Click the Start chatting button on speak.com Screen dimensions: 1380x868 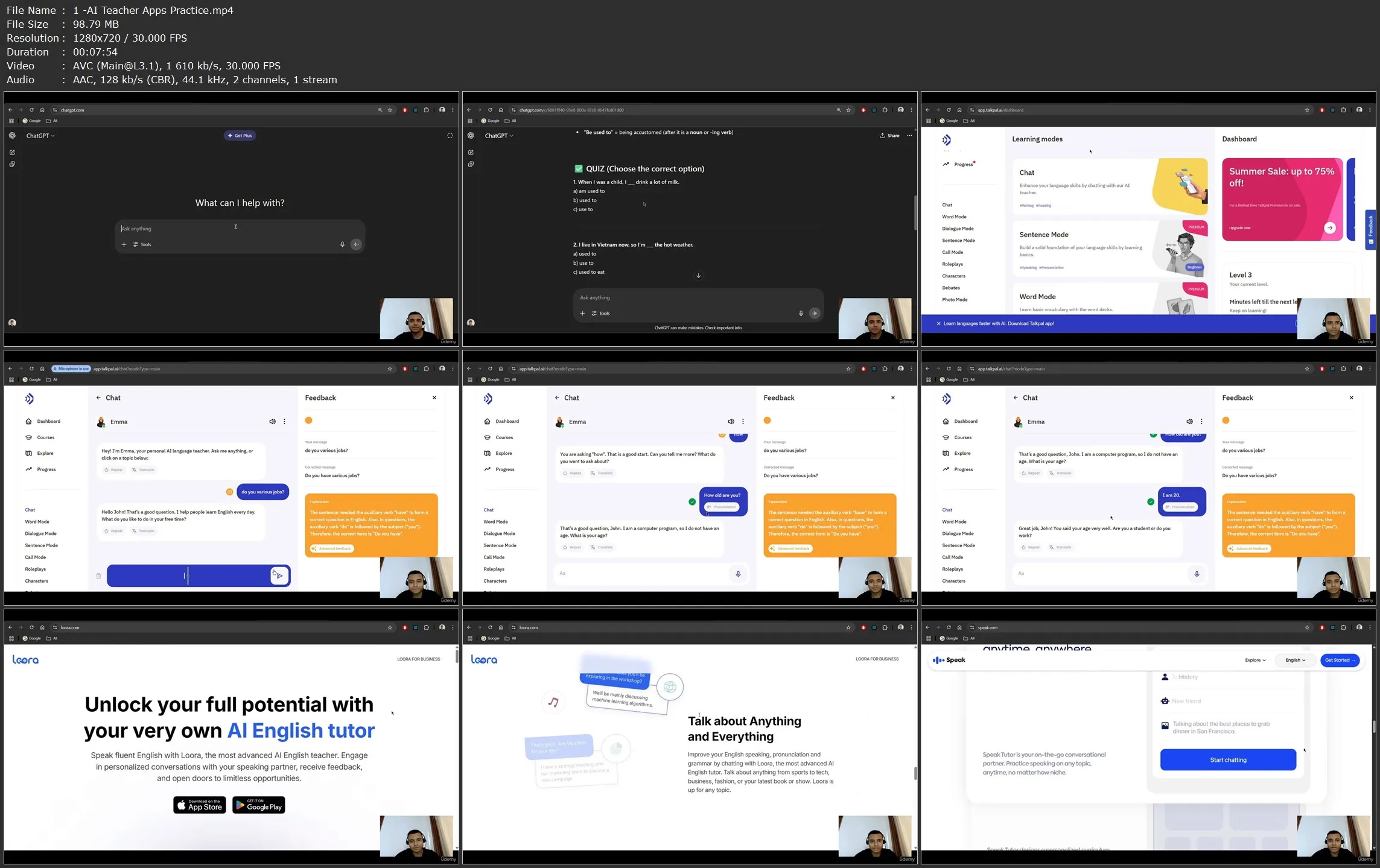pos(1228,760)
